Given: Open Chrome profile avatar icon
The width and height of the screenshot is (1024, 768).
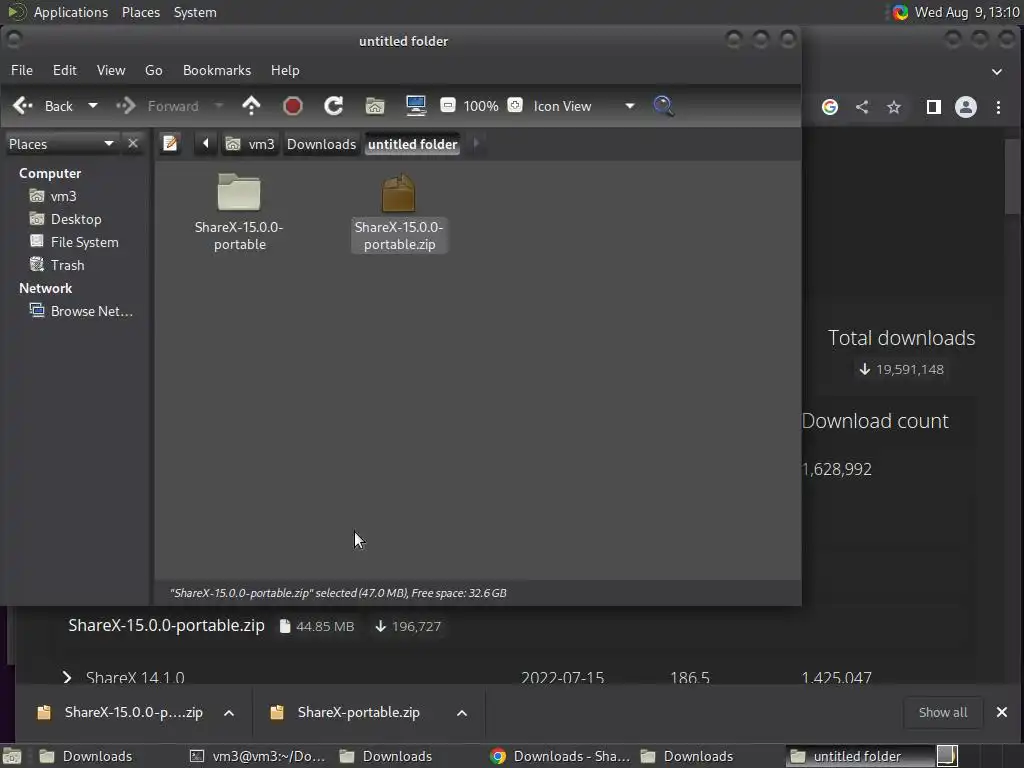Looking at the screenshot, I should [966, 107].
